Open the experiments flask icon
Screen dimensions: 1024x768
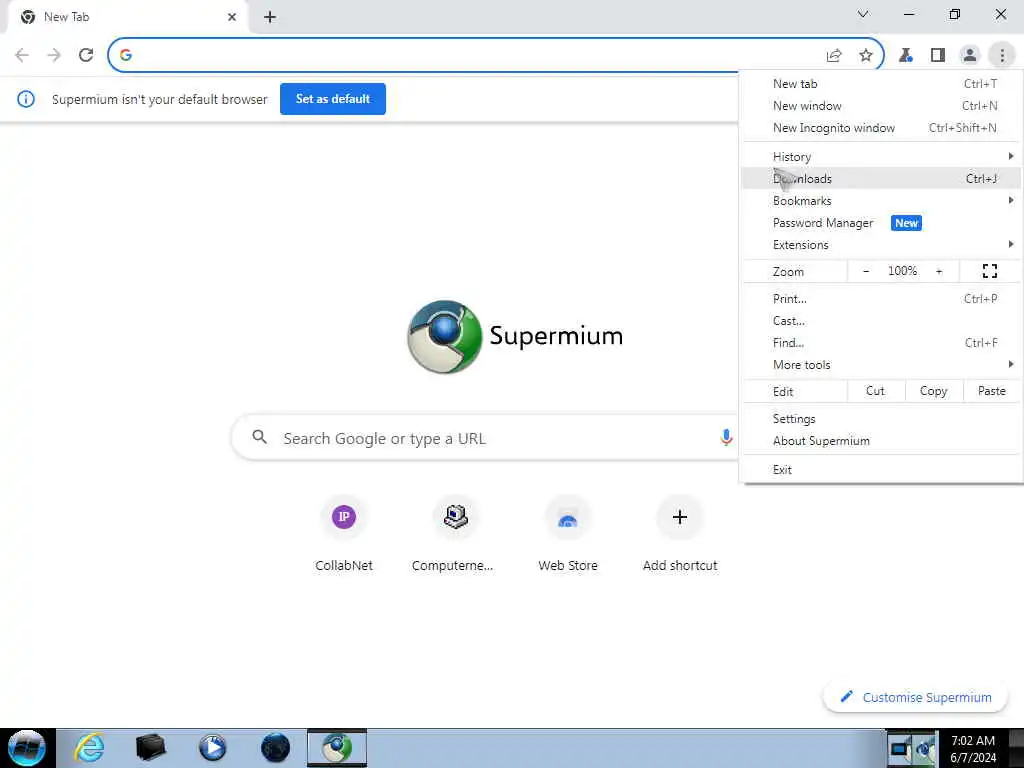coord(906,56)
